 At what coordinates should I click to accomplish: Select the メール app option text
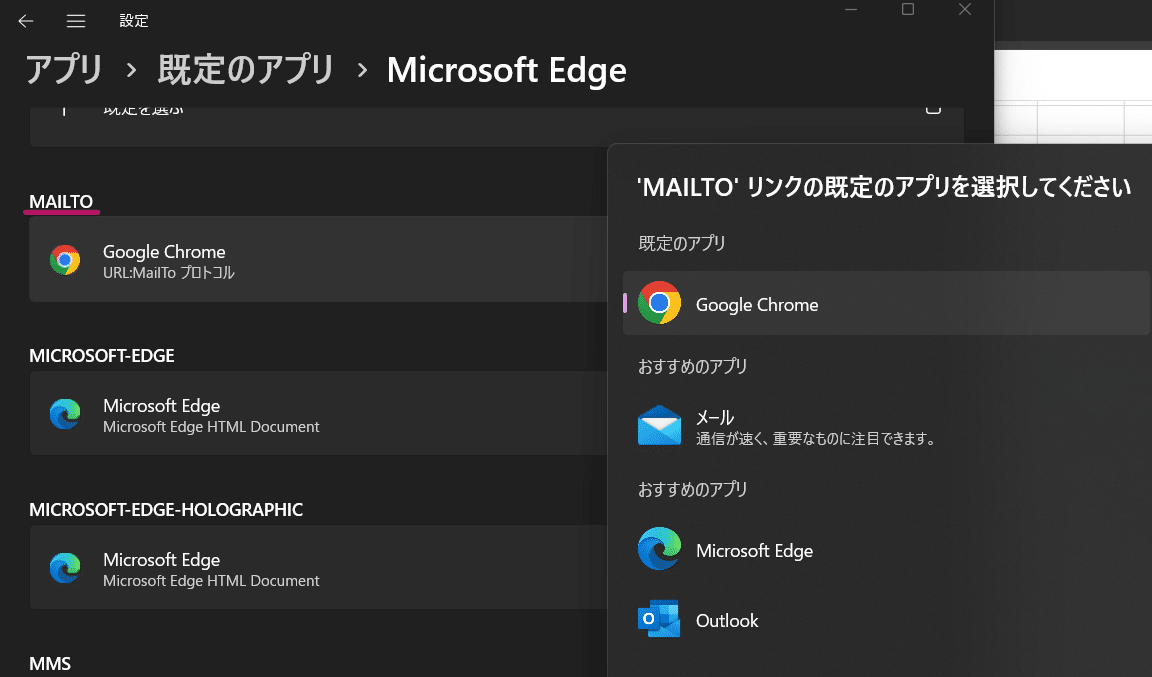tap(715, 418)
